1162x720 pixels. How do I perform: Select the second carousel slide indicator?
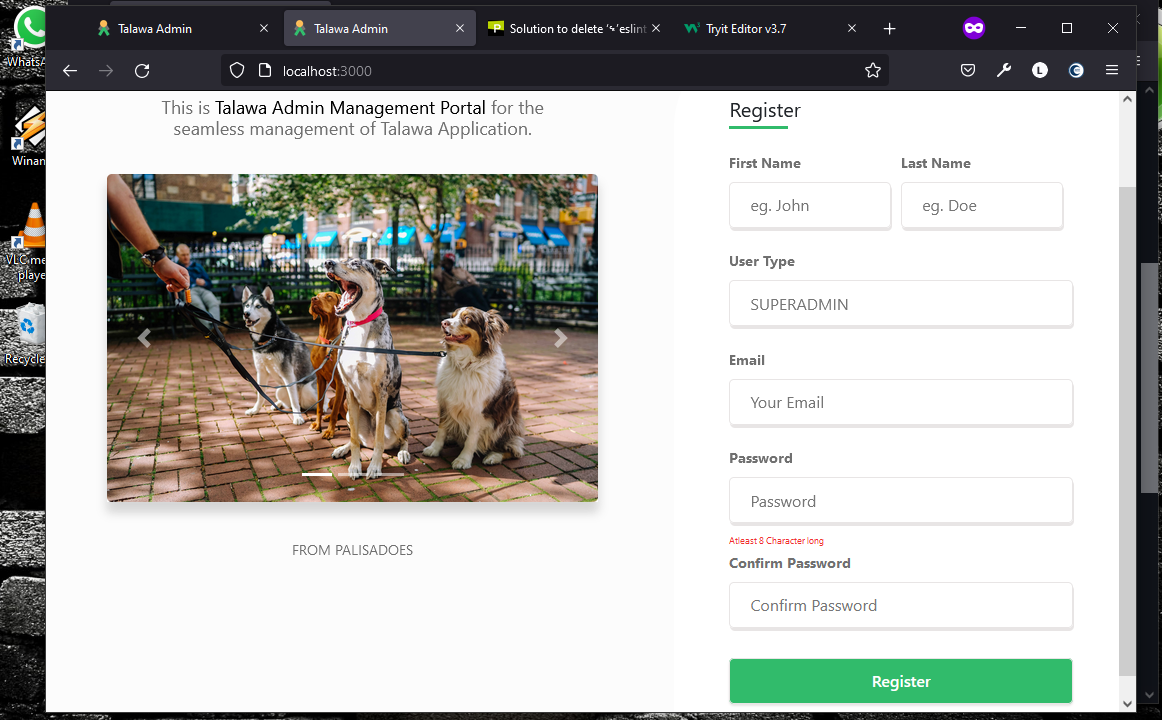click(353, 474)
